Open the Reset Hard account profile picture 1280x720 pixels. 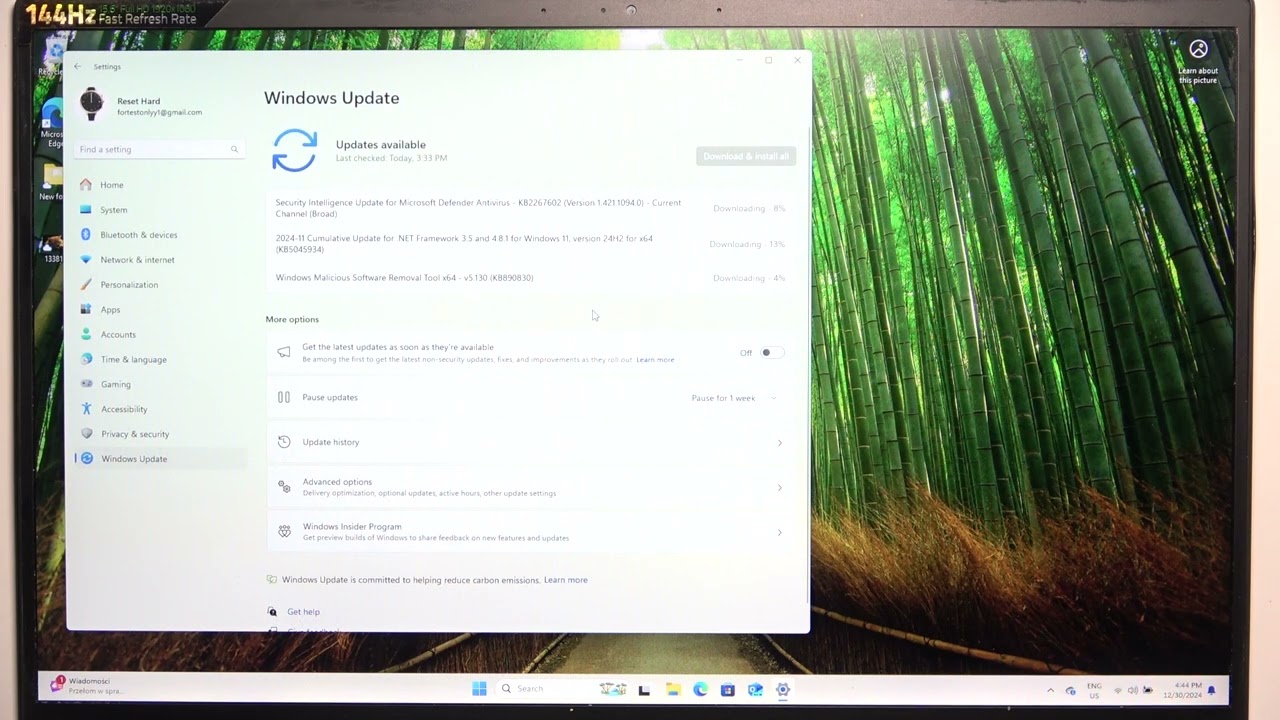[91, 104]
